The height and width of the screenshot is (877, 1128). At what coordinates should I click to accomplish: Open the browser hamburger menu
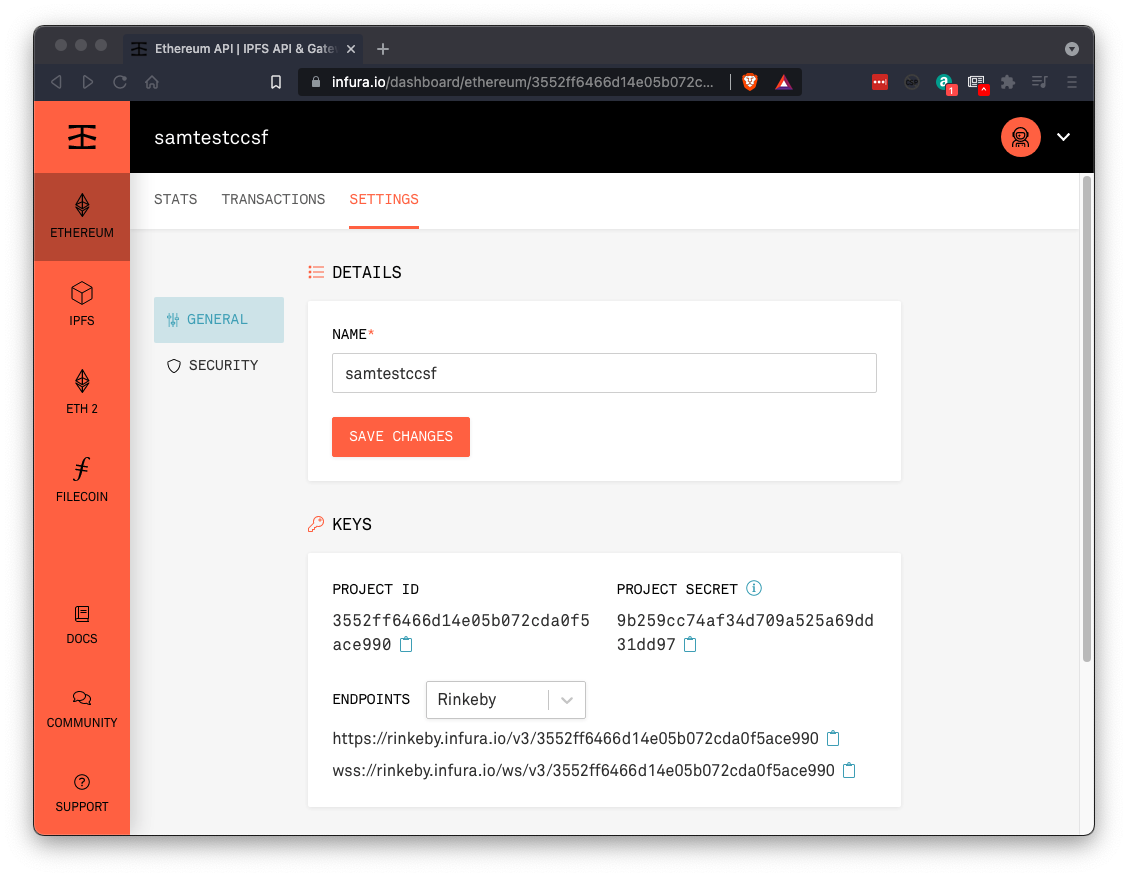pyautogui.click(x=1072, y=82)
